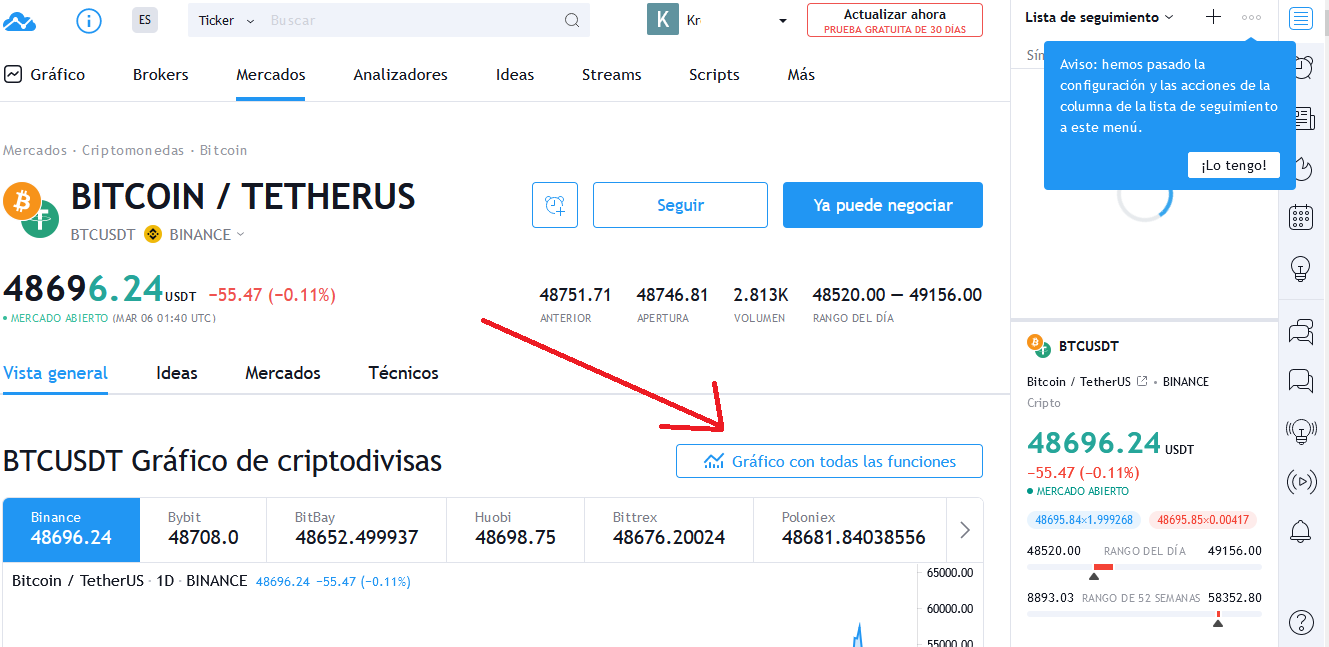Image resolution: width=1329 pixels, height=647 pixels.
Task: Click the Rango del día slider marker
Action: point(1094,575)
